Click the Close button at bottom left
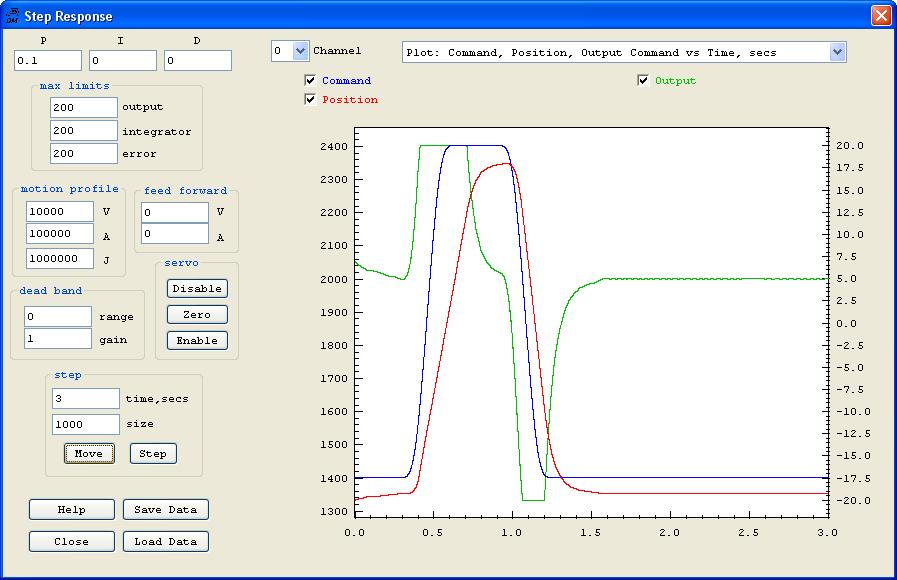 click(x=71, y=541)
